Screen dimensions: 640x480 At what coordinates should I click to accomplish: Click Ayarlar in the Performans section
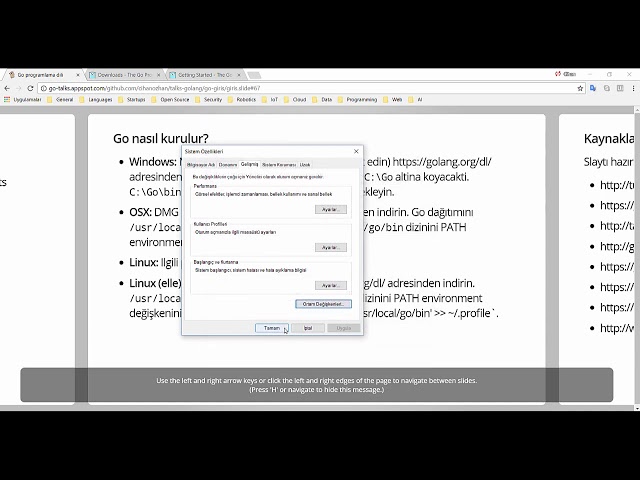[x=331, y=209]
